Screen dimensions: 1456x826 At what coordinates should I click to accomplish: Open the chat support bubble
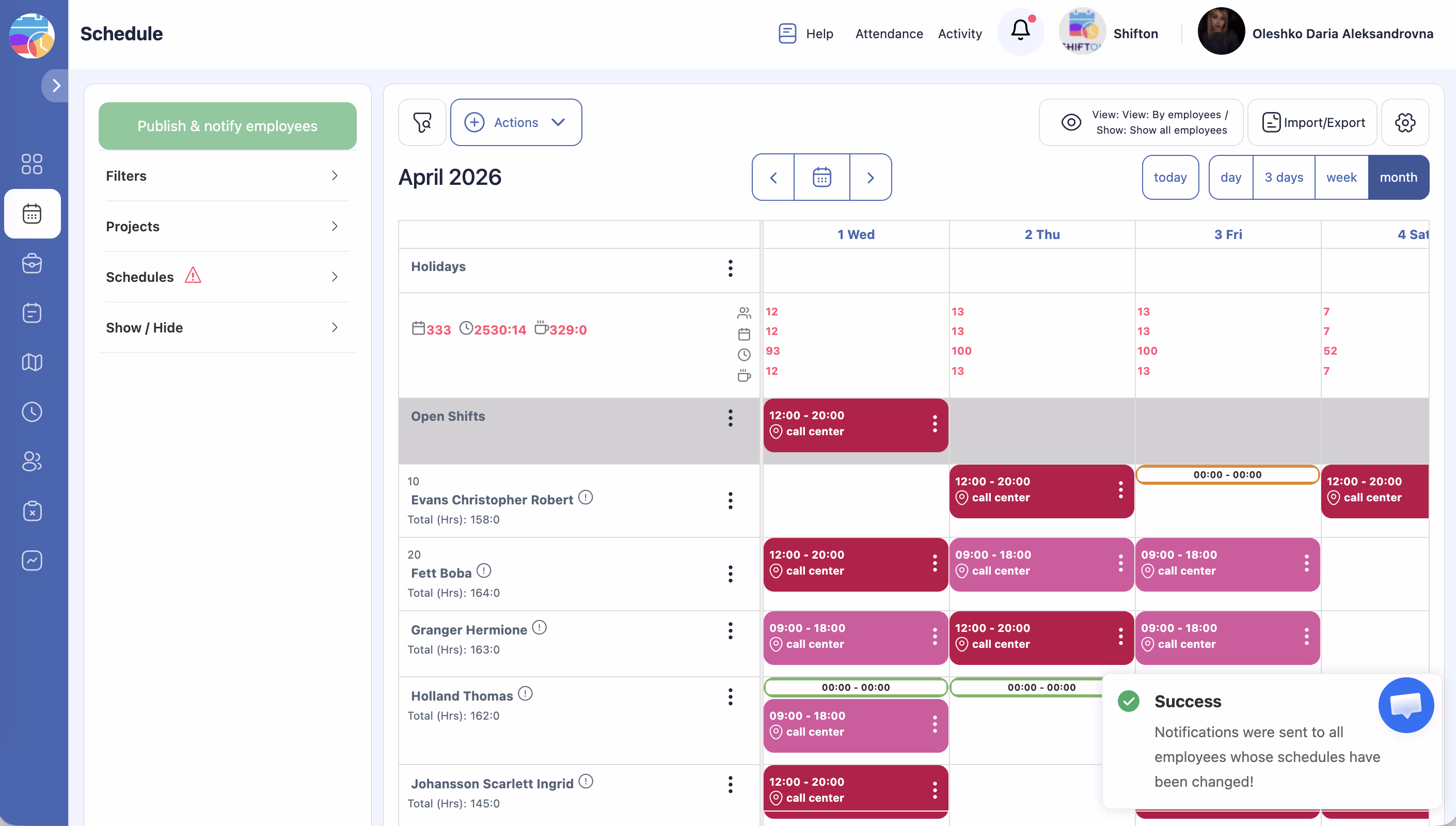click(x=1405, y=705)
